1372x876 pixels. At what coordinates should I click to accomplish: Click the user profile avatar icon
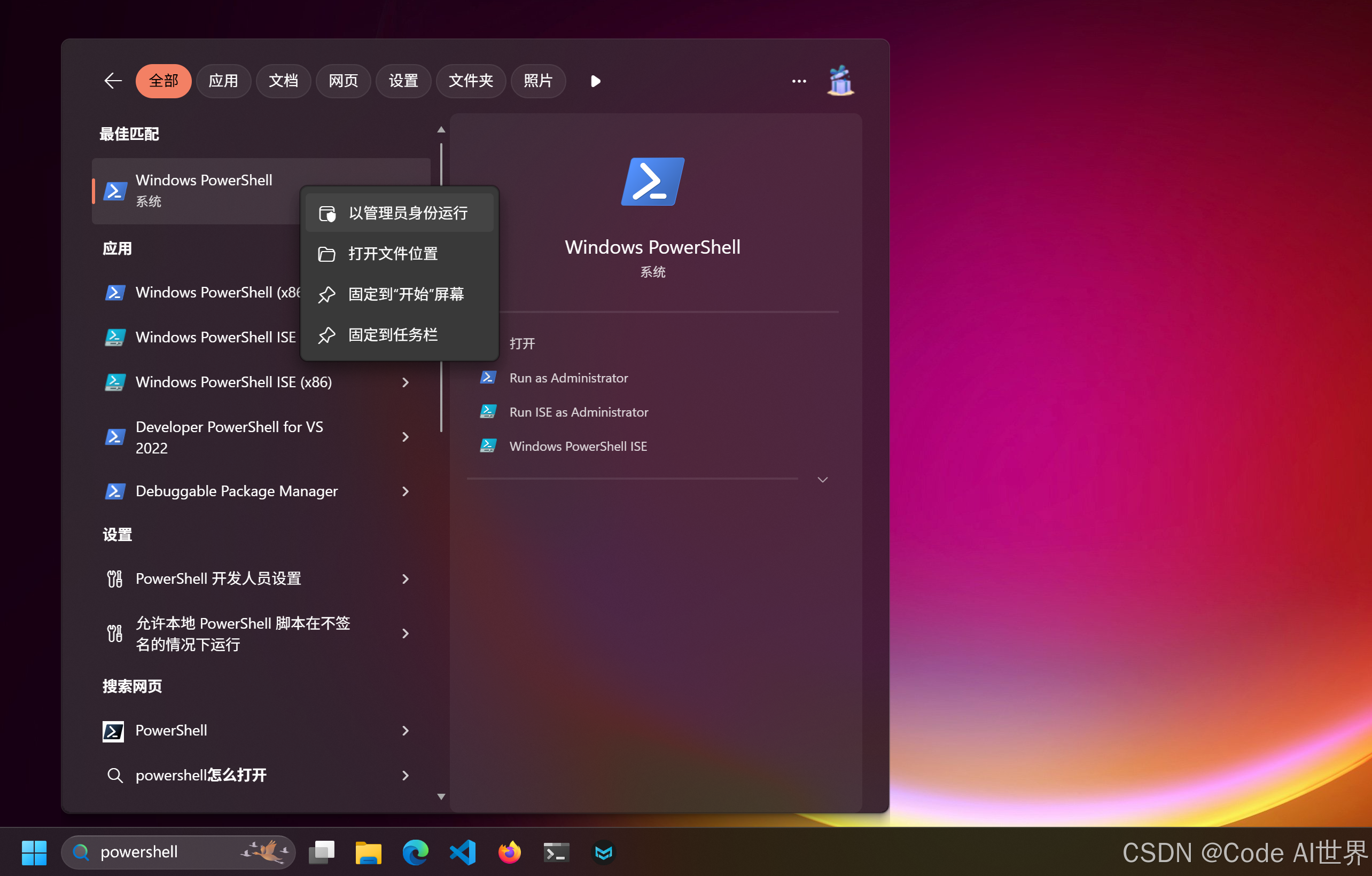[x=840, y=81]
